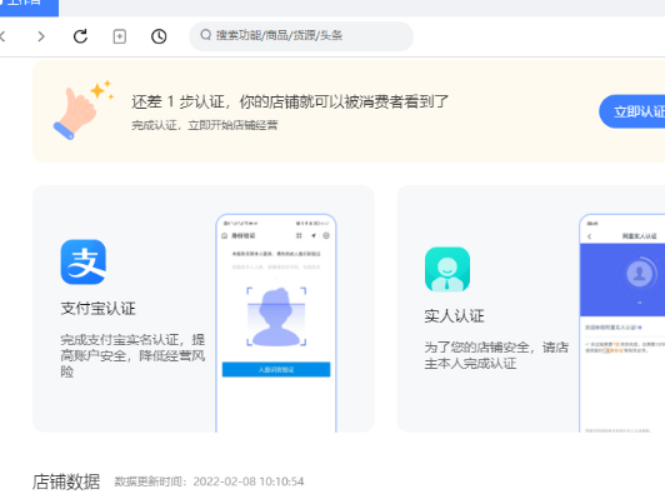Click the 店铺数据 section heading

(66, 482)
